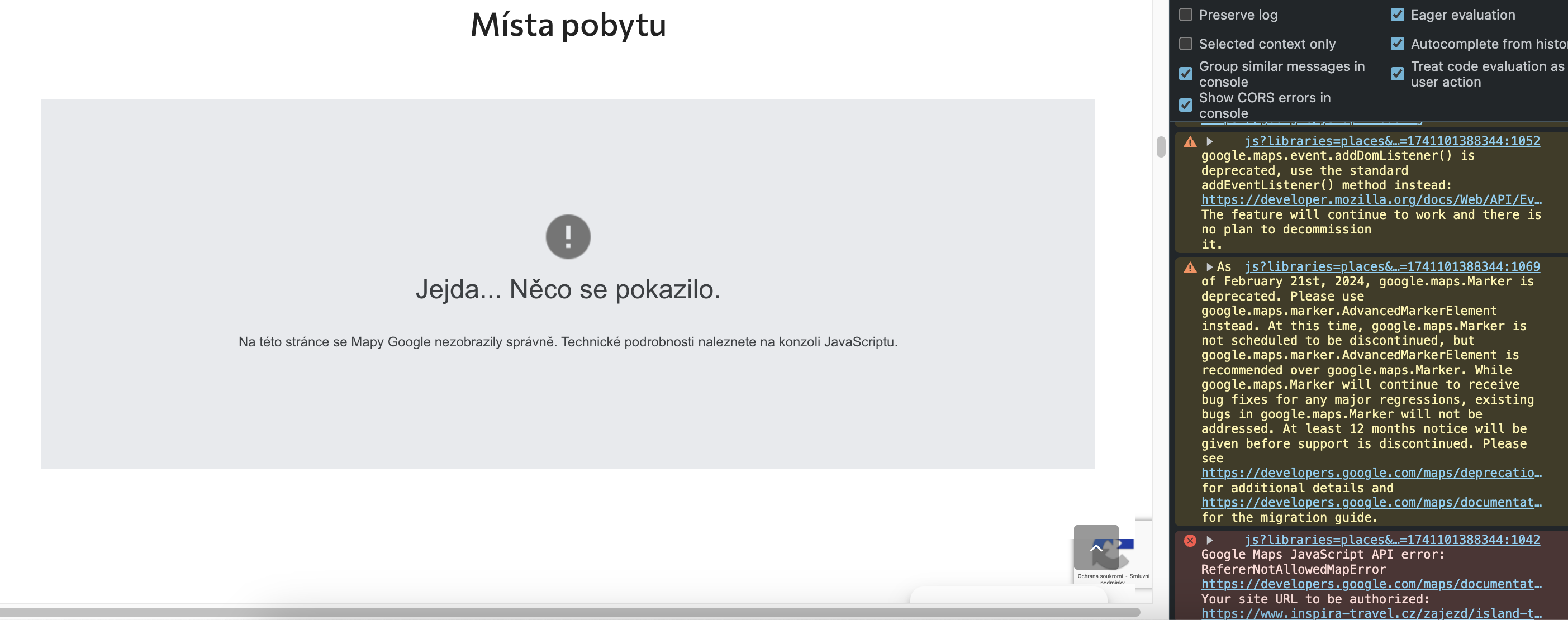Image resolution: width=1568 pixels, height=620 pixels.
Task: Open the migration guide documentation link
Action: tap(1371, 503)
